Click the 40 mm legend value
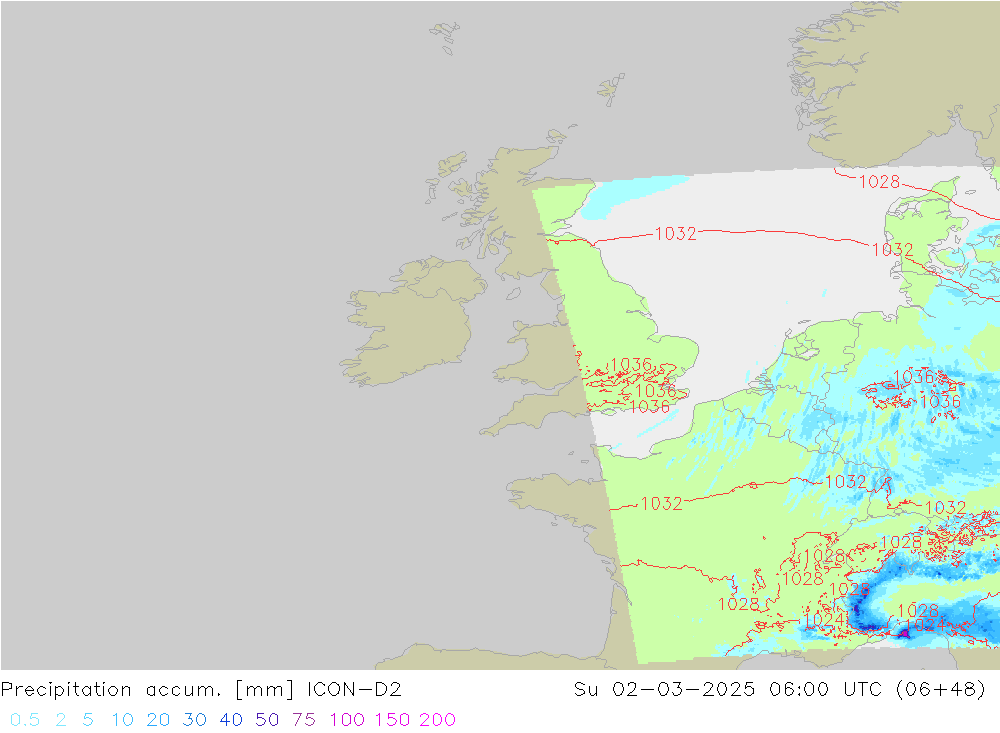The image size is (1000, 733). [231, 720]
